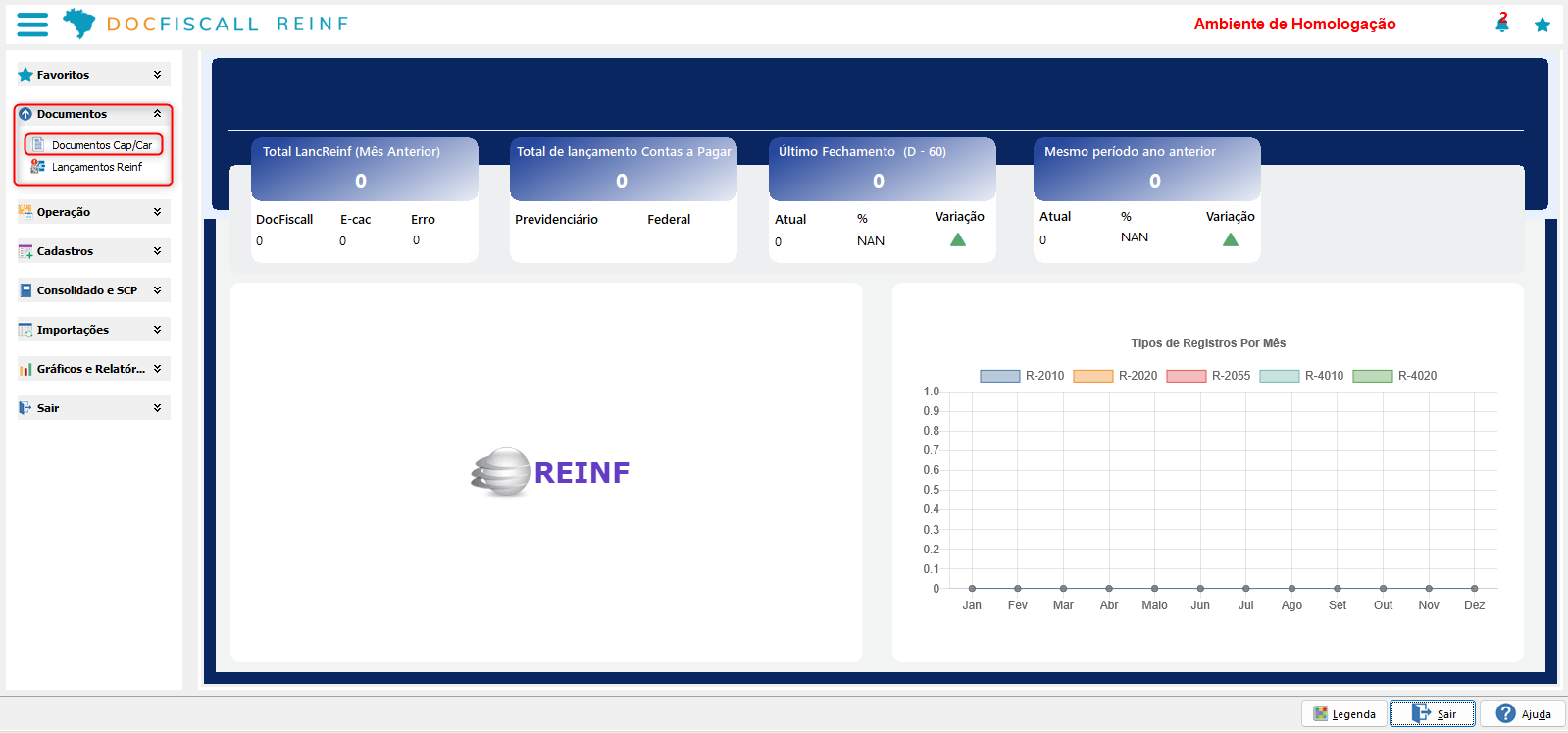Open Documentos Cap/Car menu item
1568x733 pixels.
click(x=93, y=144)
